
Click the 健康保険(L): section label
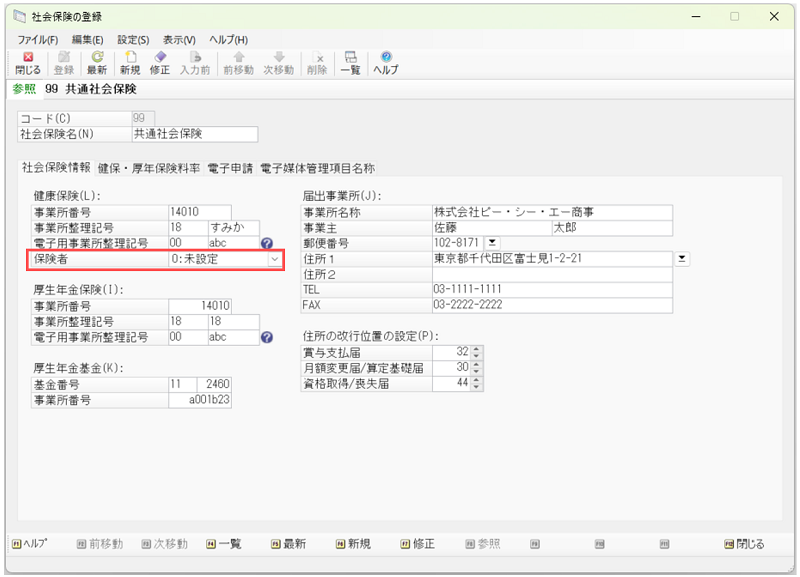pyautogui.click(x=67, y=196)
